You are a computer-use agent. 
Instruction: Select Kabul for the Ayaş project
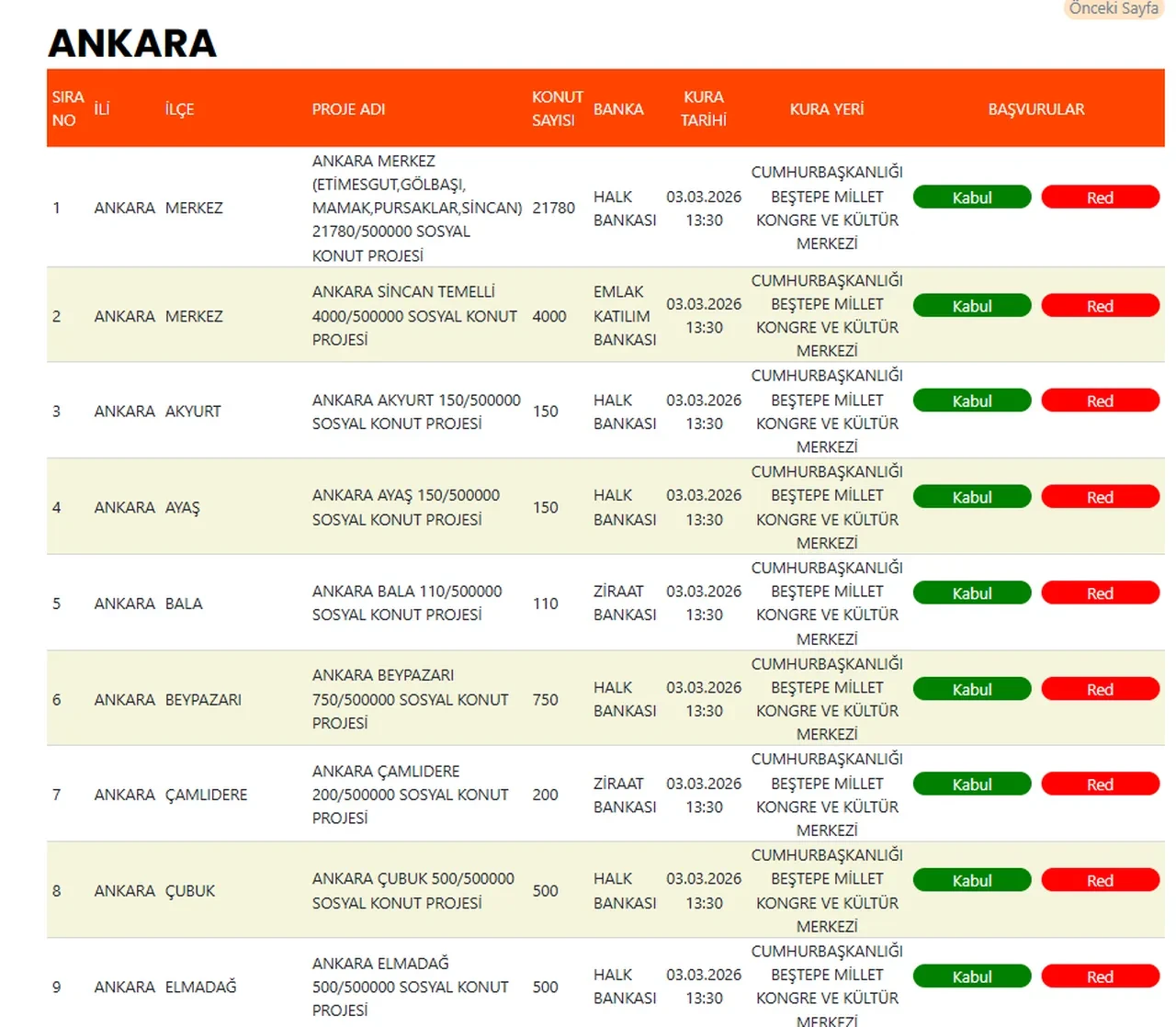(x=971, y=497)
